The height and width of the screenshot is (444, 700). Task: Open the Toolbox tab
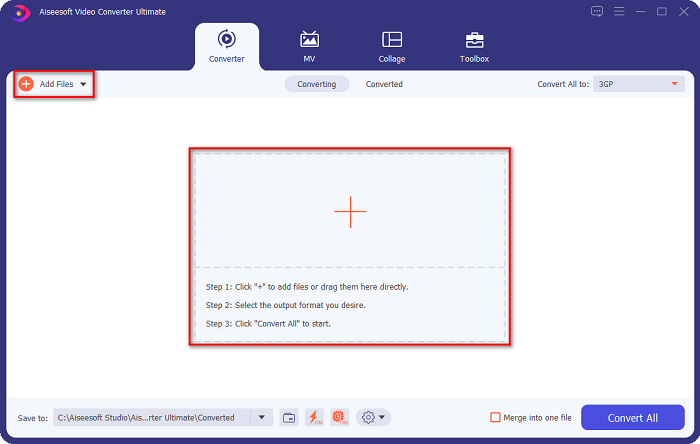[474, 46]
